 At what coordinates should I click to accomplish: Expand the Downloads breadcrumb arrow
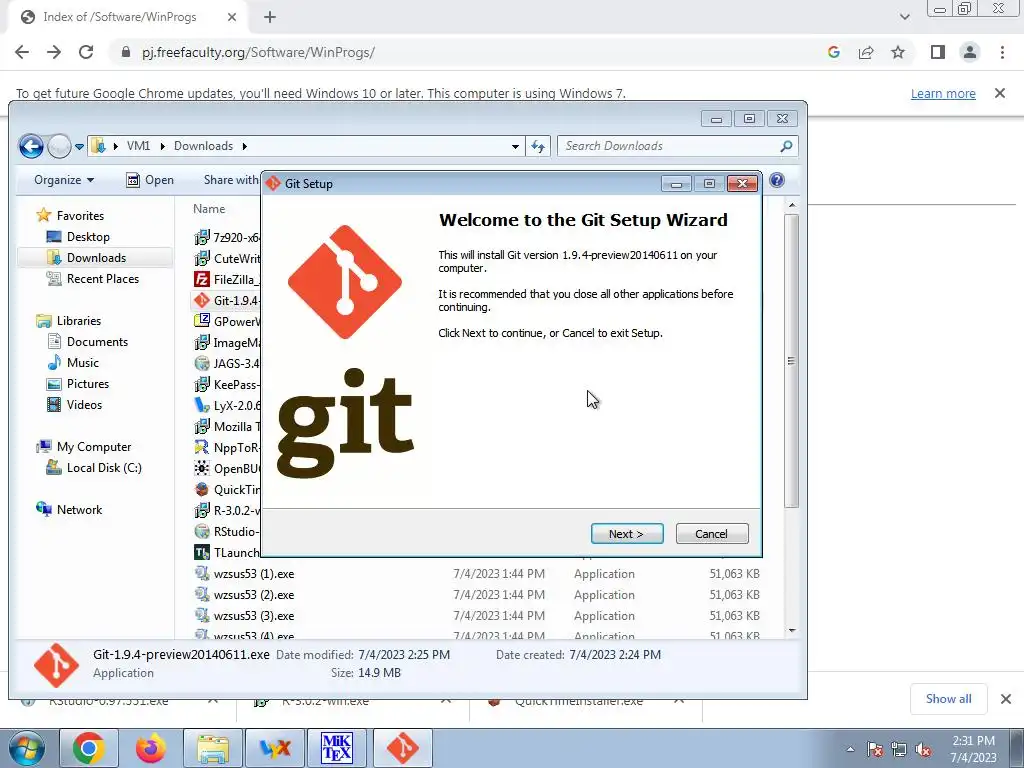point(244,146)
